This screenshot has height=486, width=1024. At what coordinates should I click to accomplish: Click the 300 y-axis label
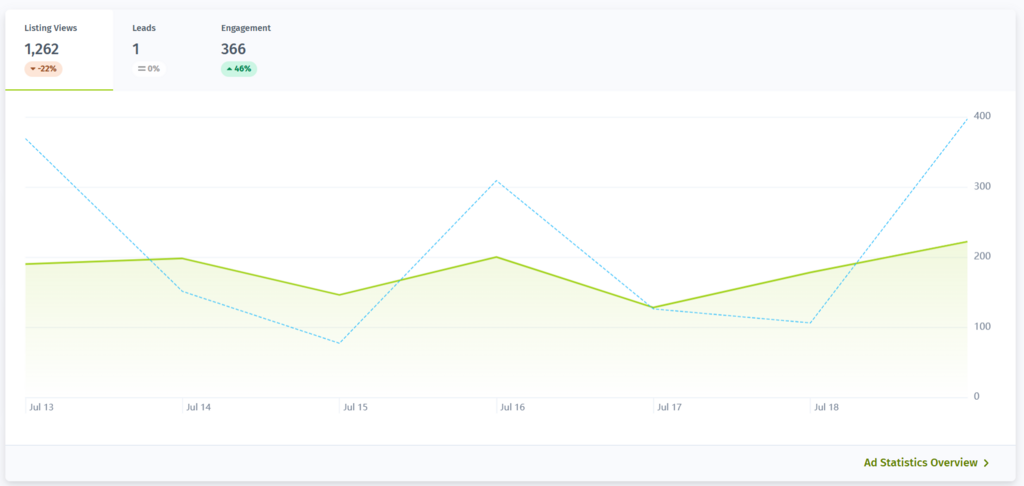(982, 186)
